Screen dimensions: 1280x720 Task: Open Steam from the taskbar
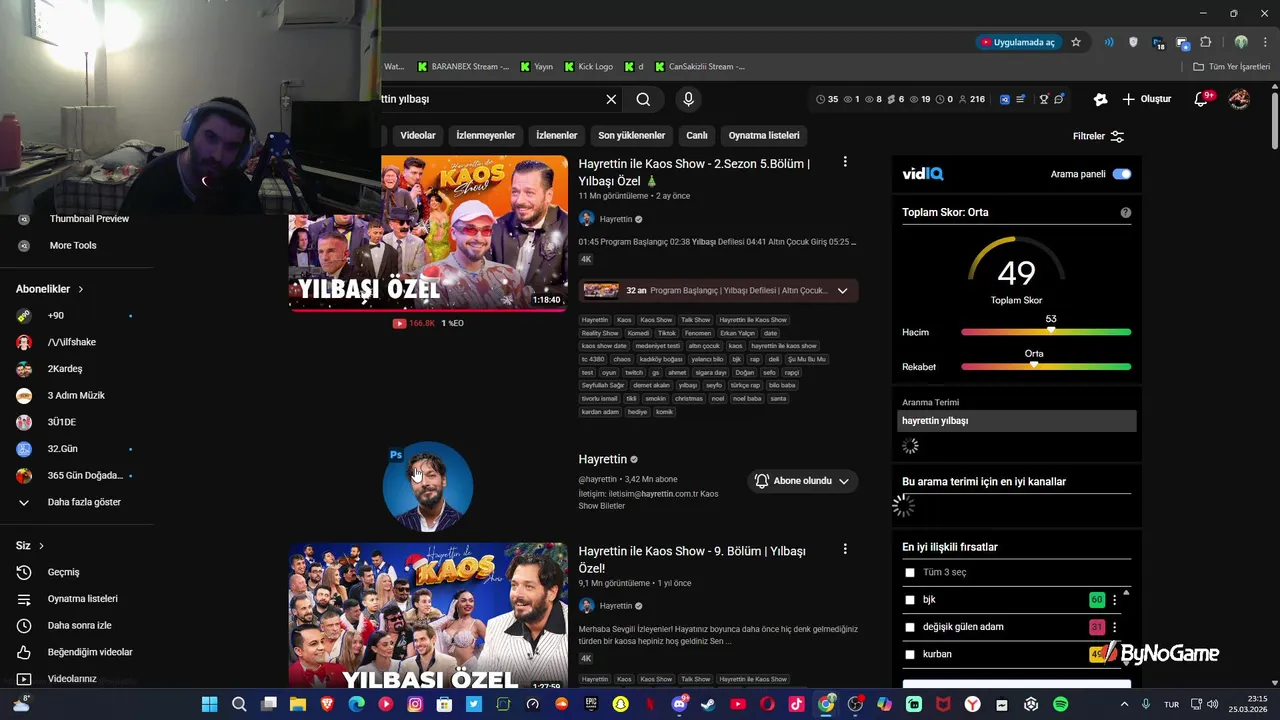click(708, 704)
